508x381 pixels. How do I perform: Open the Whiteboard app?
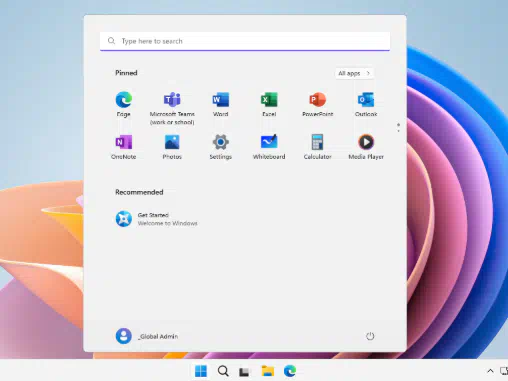tap(269, 147)
